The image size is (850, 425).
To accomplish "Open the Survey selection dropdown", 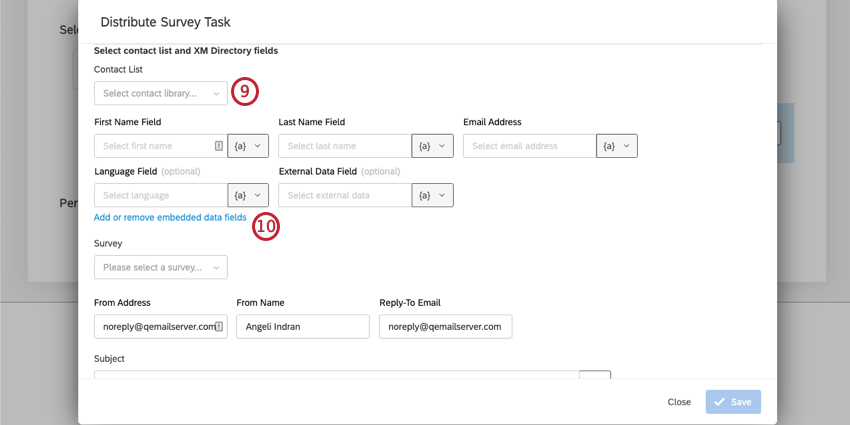I will (x=161, y=267).
